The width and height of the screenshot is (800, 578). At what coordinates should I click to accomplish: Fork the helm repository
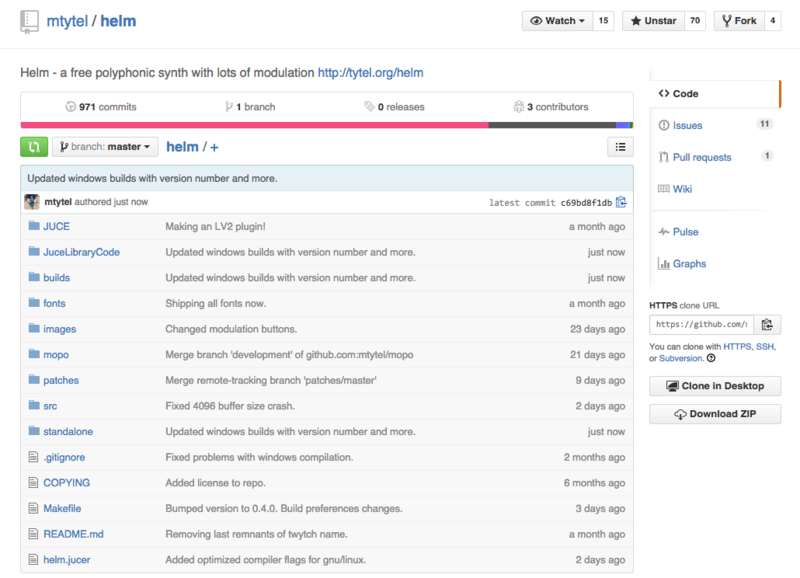point(738,21)
